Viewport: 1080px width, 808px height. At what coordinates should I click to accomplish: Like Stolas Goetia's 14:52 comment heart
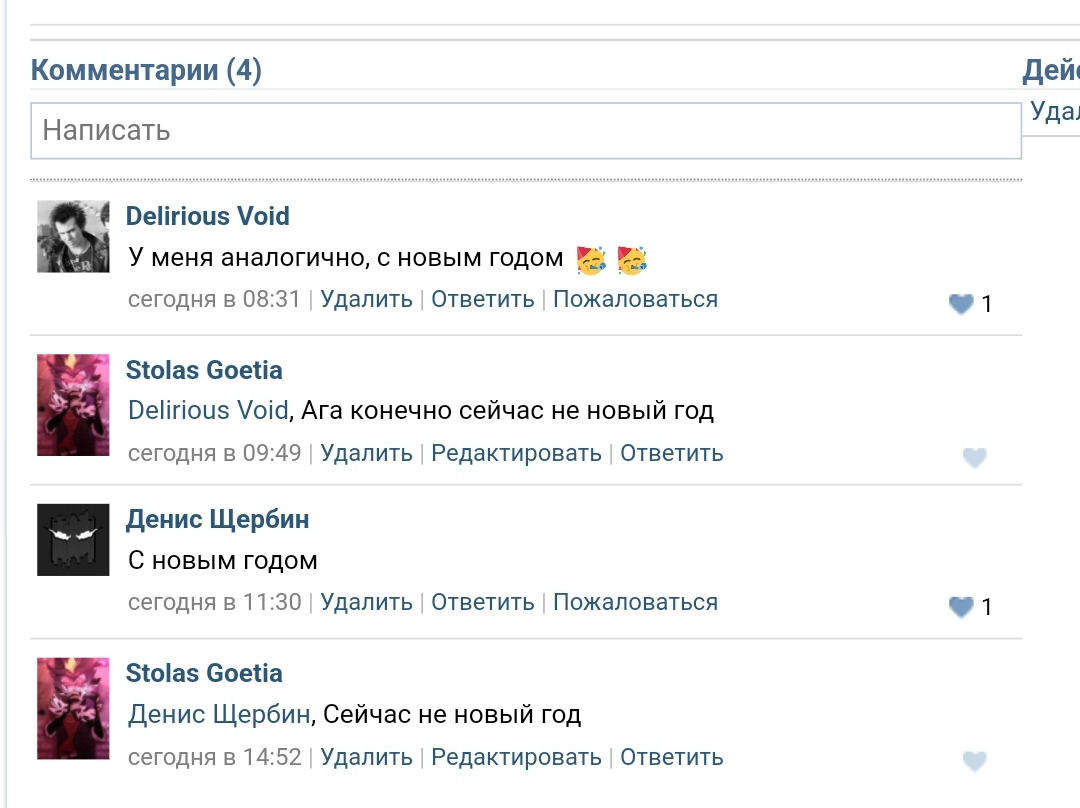tap(974, 762)
